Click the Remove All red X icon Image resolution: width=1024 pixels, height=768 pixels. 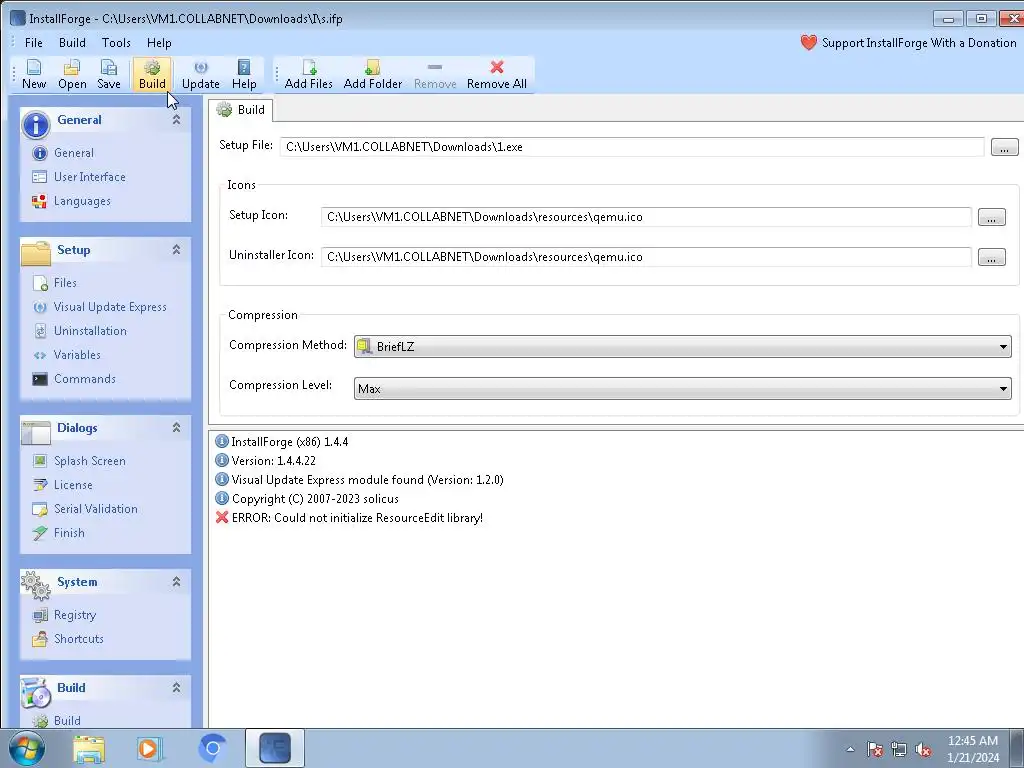pos(497,67)
